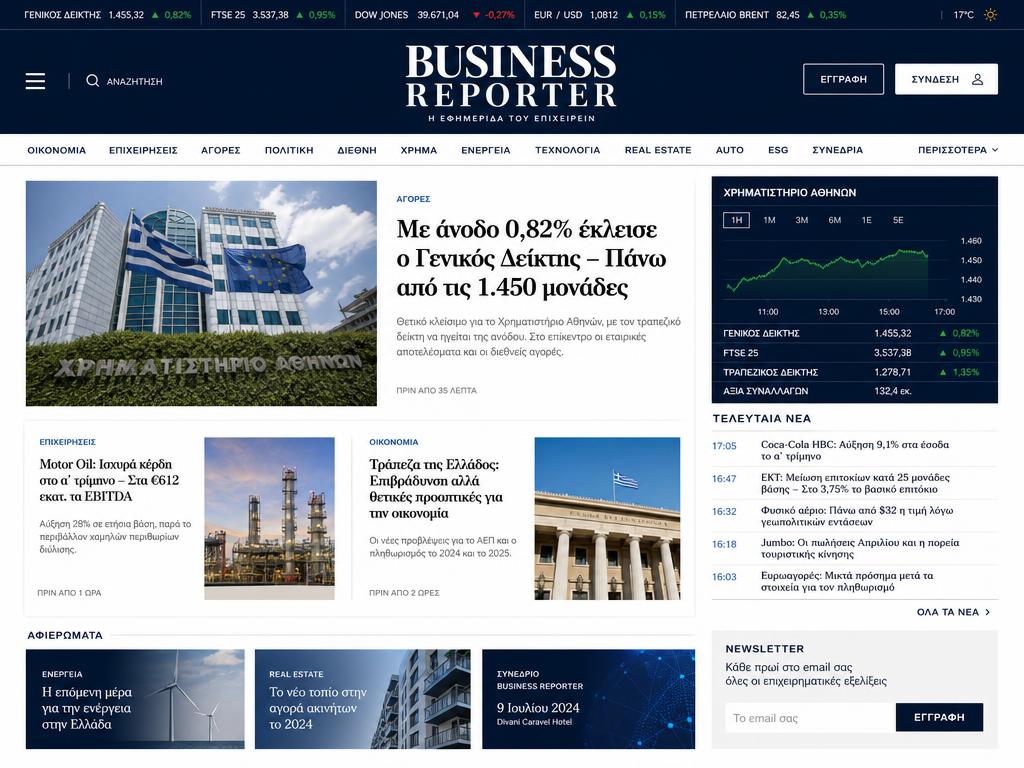Open the headline about Γενικός Δείκτης 0,82%
Viewport: 1024px width, 768px height.
pos(531,258)
